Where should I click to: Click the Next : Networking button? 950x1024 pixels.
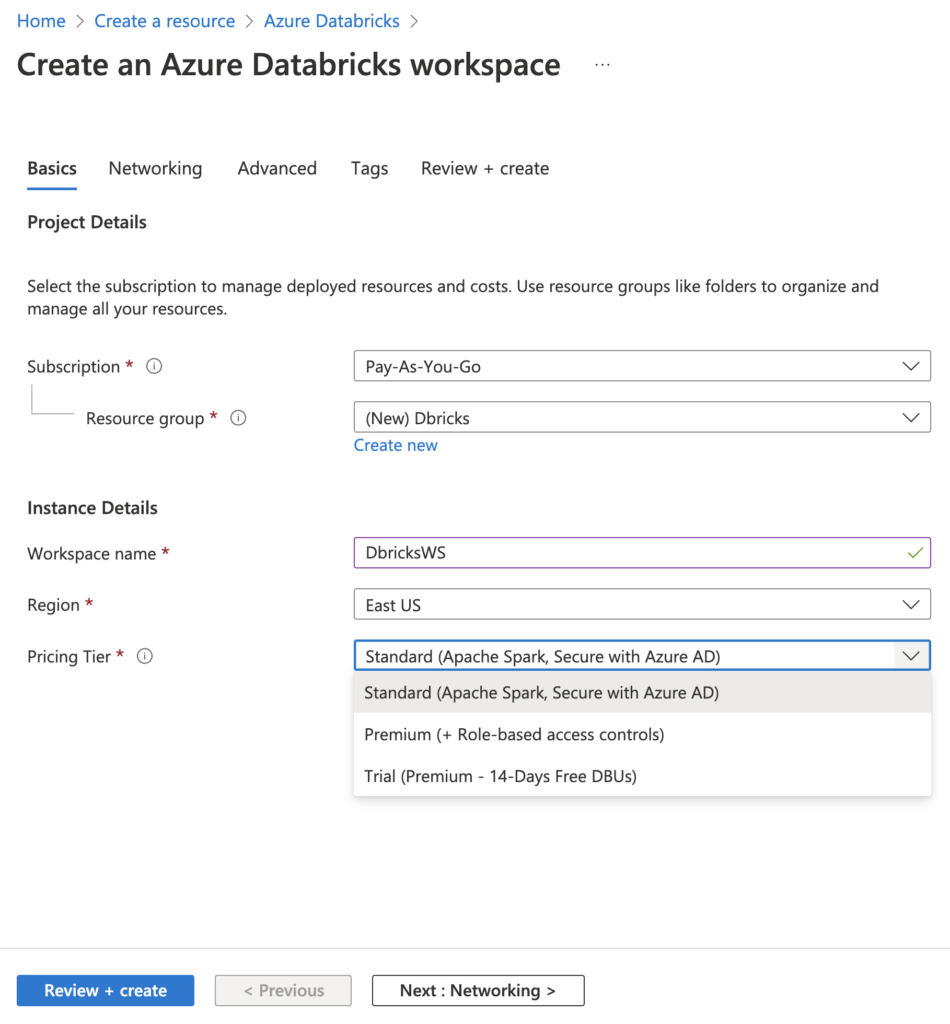477,991
